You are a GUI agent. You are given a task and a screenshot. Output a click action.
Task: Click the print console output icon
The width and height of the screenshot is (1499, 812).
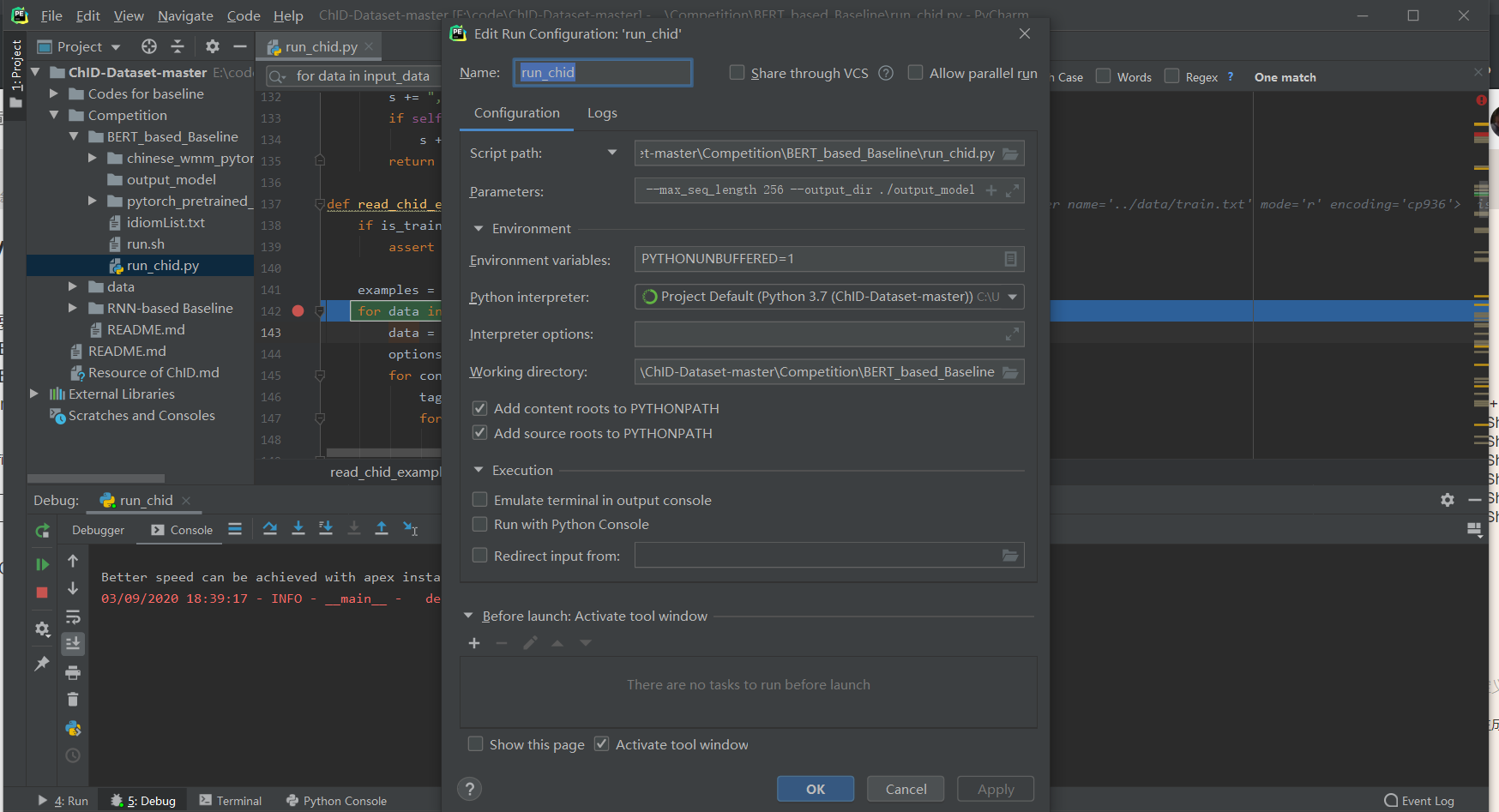coord(73,672)
